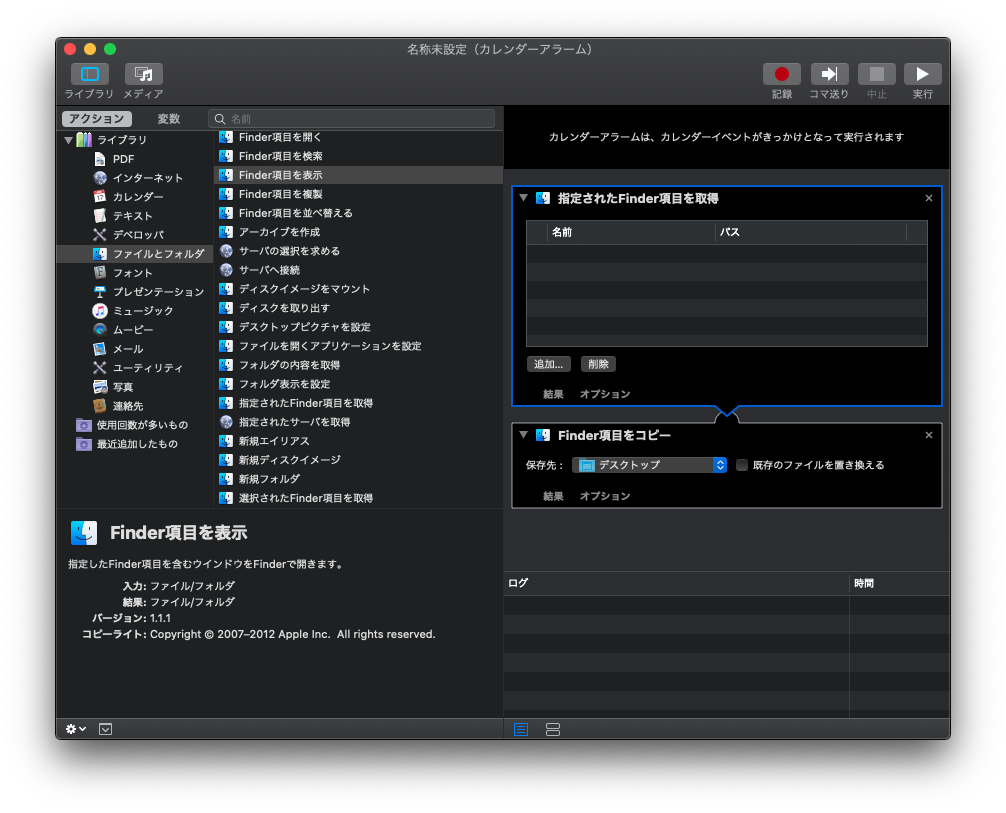Image resolution: width=1006 pixels, height=813 pixels.
Task: Click the 削除 button
Action: [x=598, y=364]
